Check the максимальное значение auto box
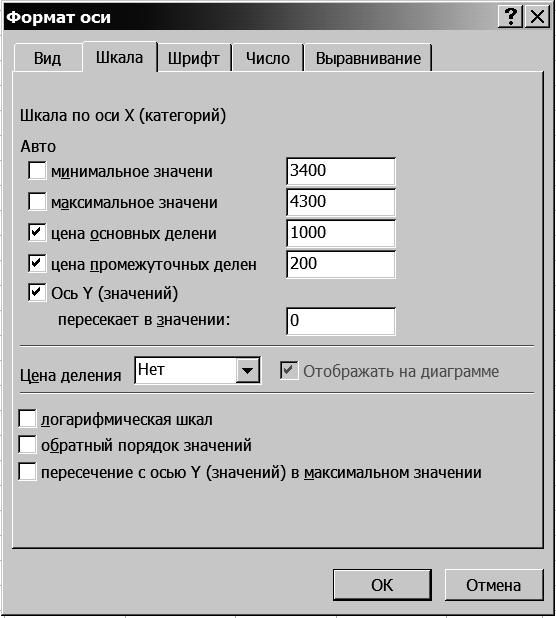The image size is (556, 618). pos(37,202)
